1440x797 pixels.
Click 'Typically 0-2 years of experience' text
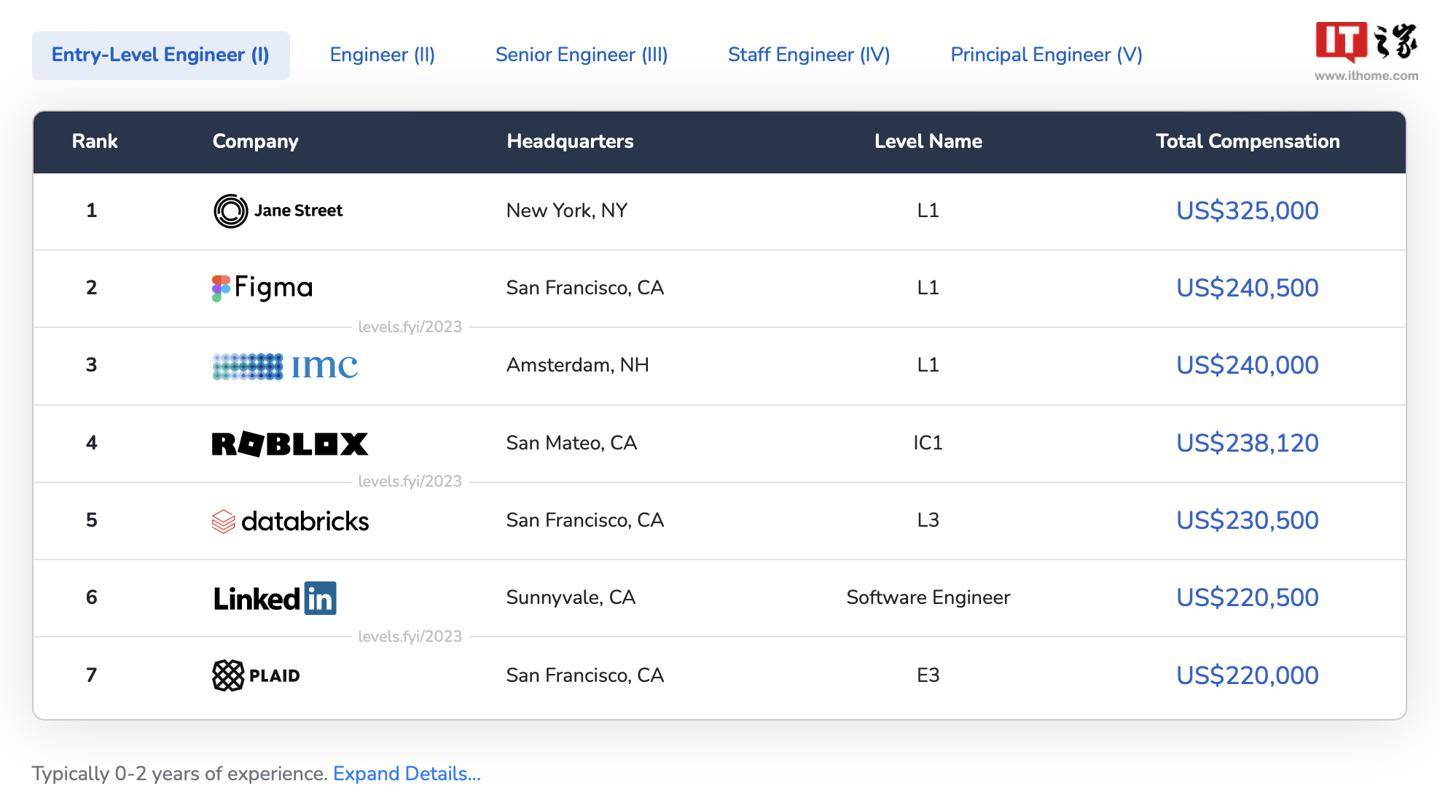[180, 774]
